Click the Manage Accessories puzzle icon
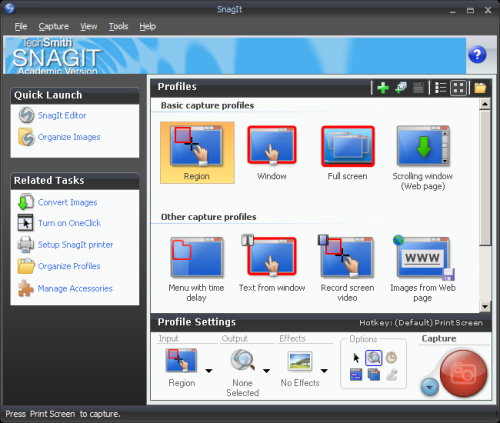Image resolution: width=500 pixels, height=423 pixels. 26,288
